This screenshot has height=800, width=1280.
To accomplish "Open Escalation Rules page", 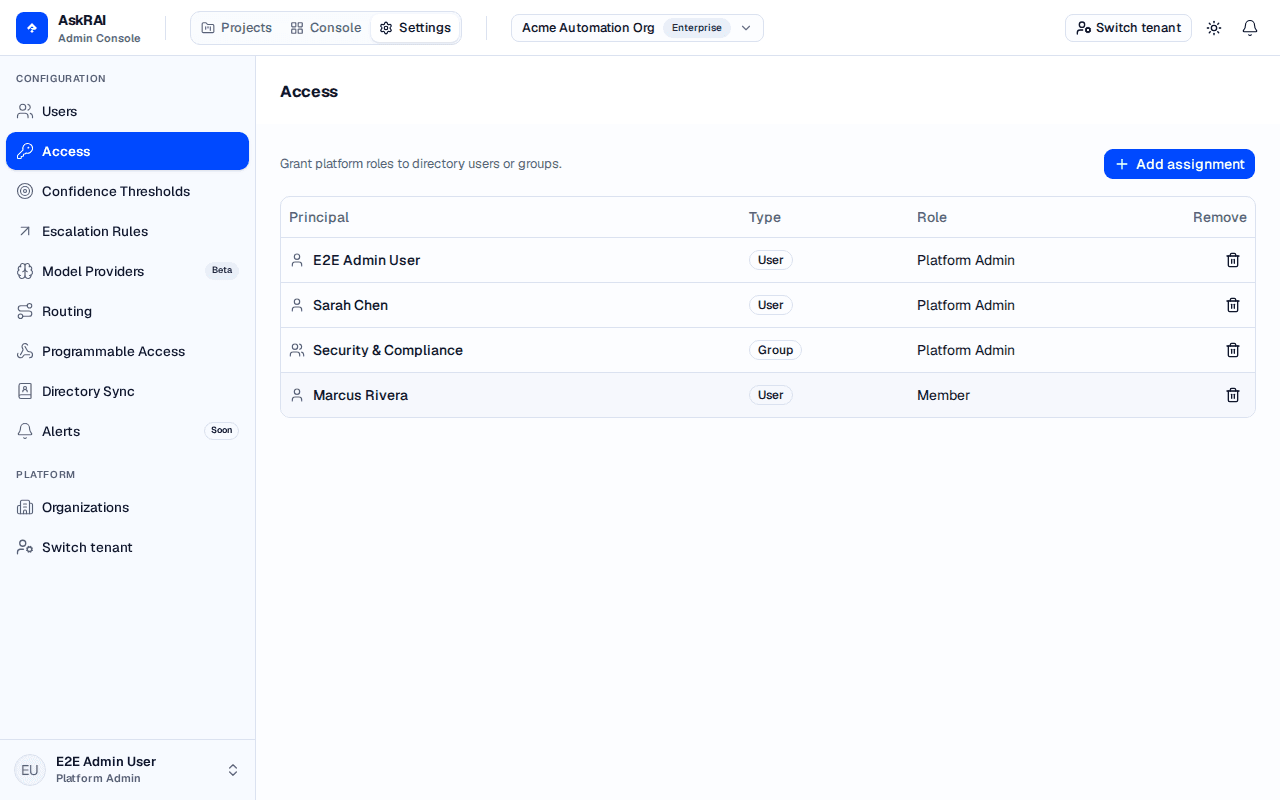I will click(x=127, y=231).
